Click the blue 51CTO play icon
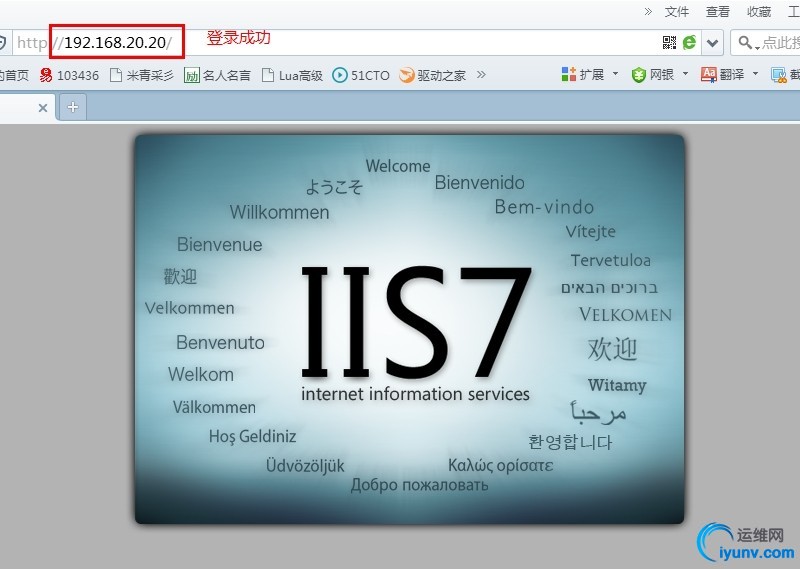This screenshot has height=569, width=800. click(x=339, y=76)
